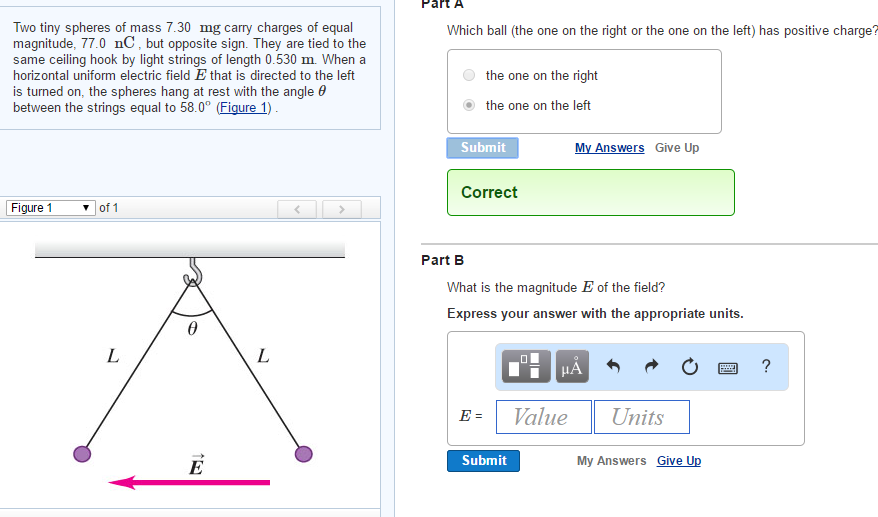Click the Value input field for E
The height and width of the screenshot is (517, 878).
pos(542,417)
